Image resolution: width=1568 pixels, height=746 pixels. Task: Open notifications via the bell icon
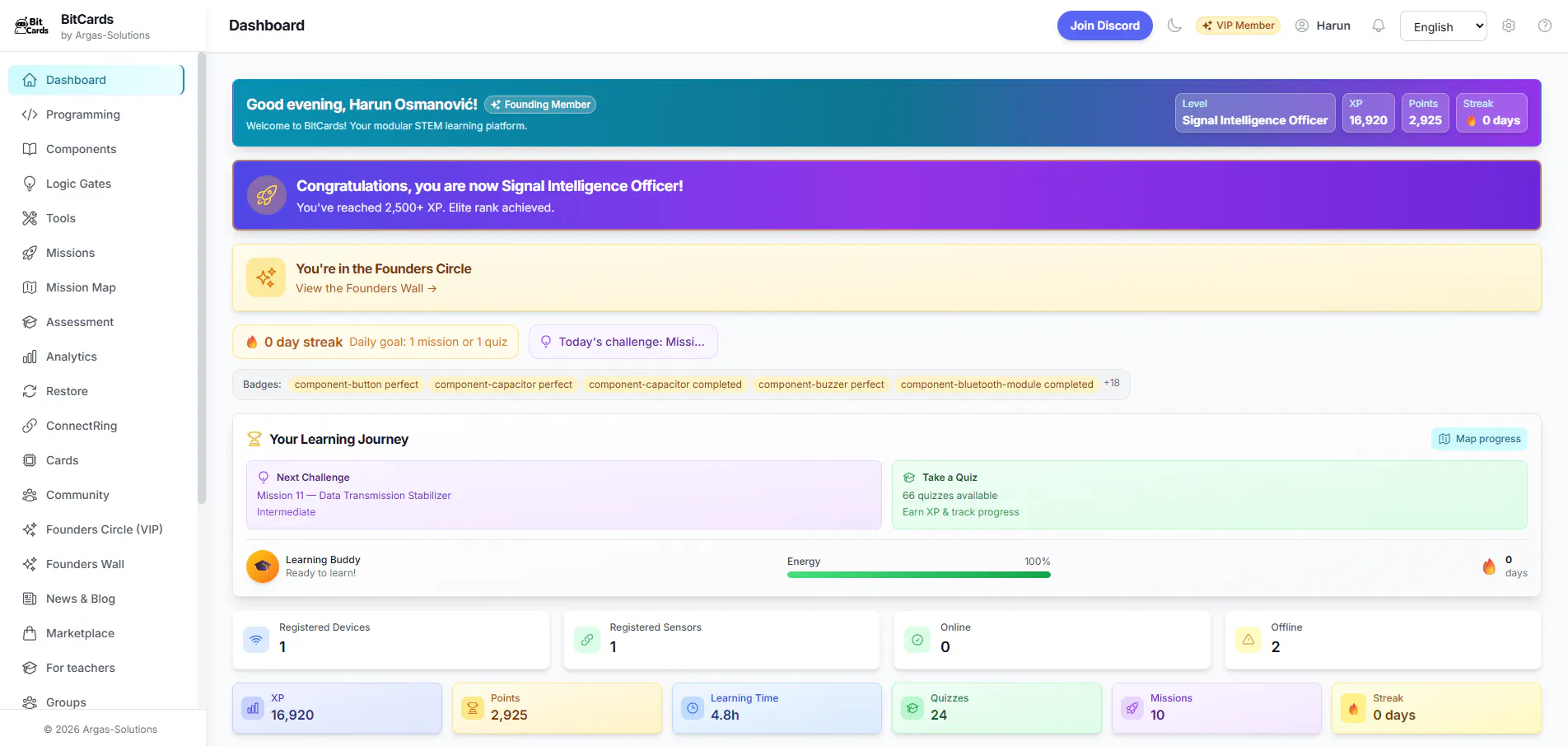(1378, 26)
